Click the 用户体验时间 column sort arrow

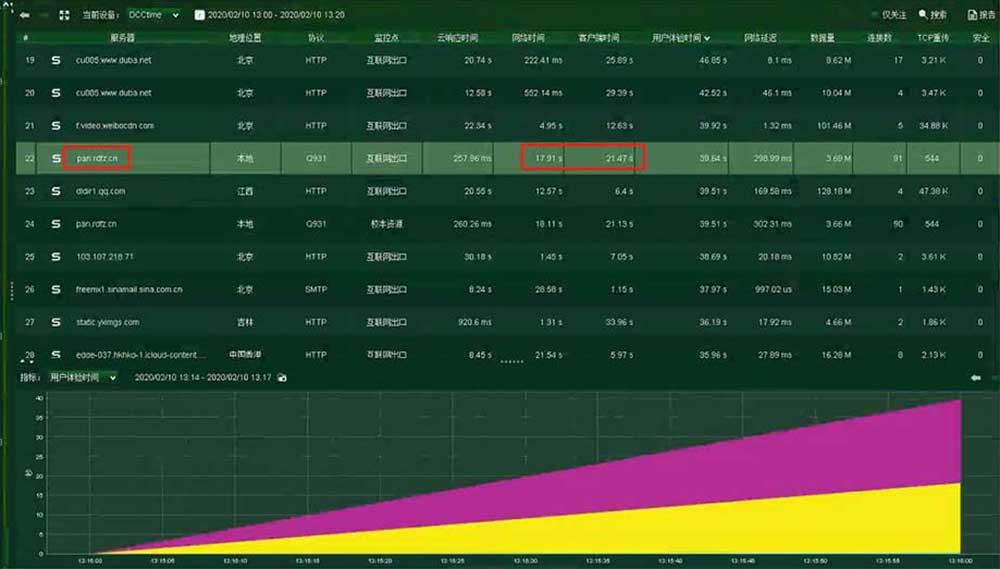[707, 38]
